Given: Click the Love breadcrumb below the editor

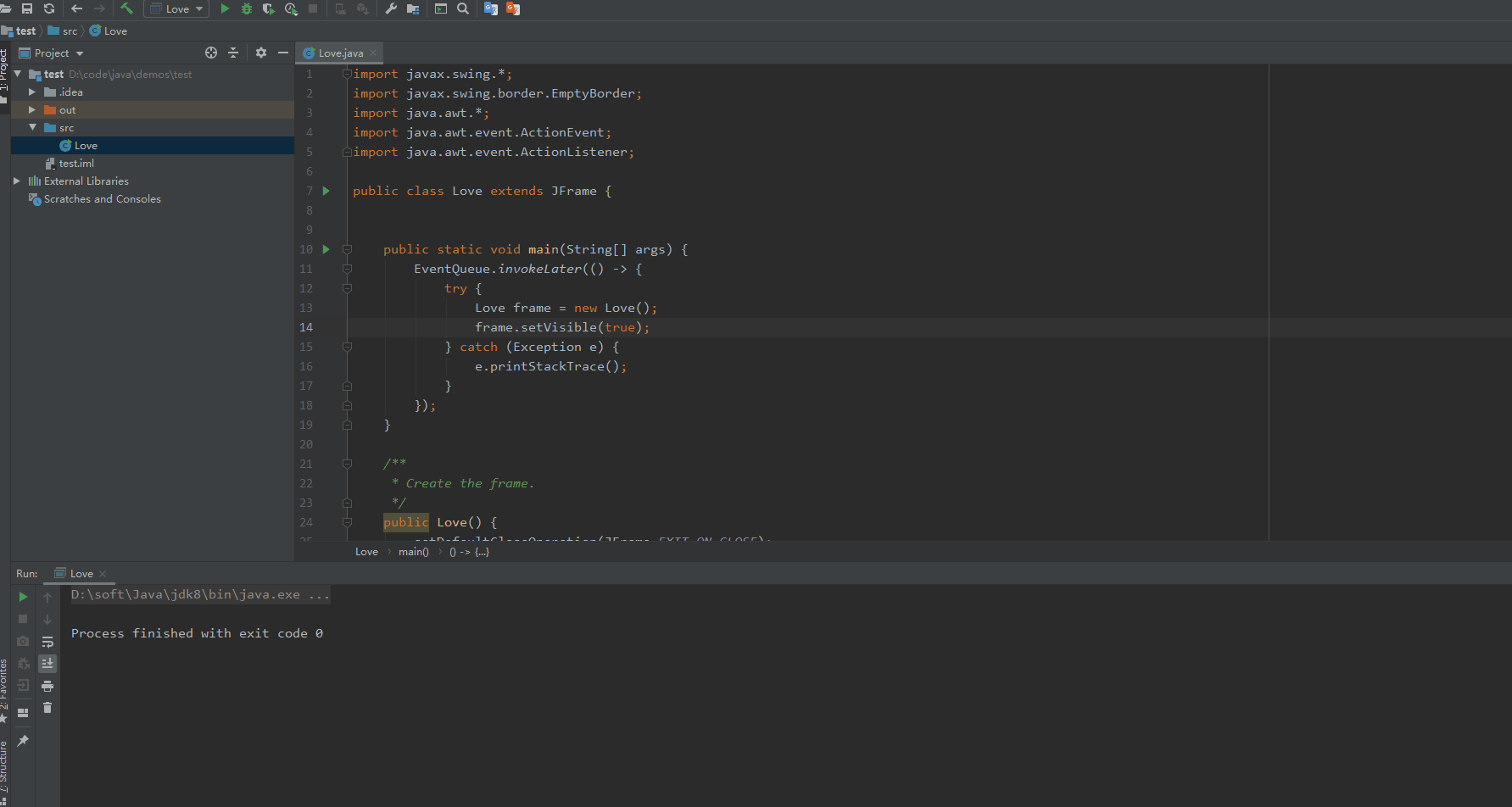Looking at the screenshot, I should tap(366, 552).
